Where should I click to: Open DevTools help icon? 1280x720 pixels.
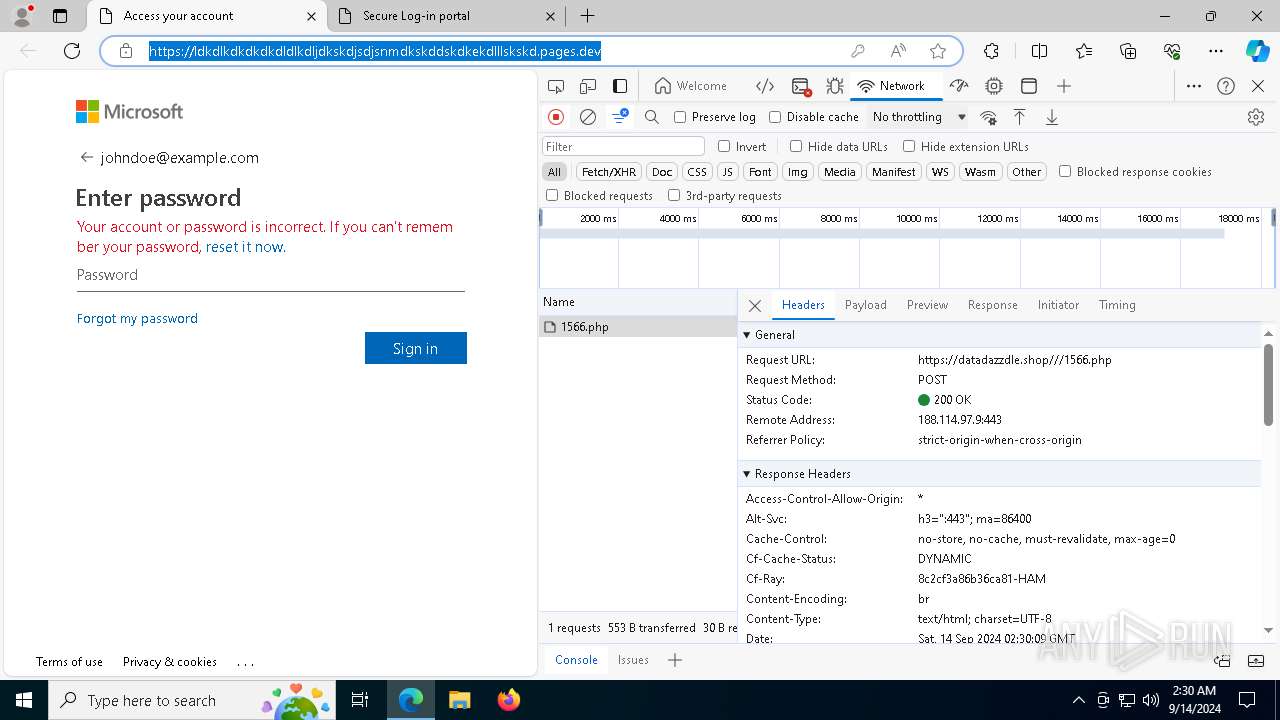1226,86
